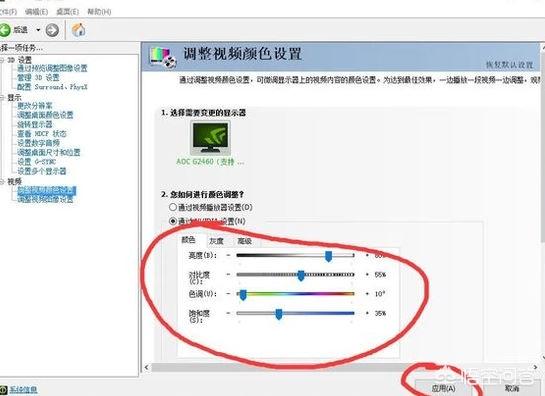Viewport: 545px width, 396px height.
Task: Select "通过NVIDIA设置" radio button
Action: point(173,221)
